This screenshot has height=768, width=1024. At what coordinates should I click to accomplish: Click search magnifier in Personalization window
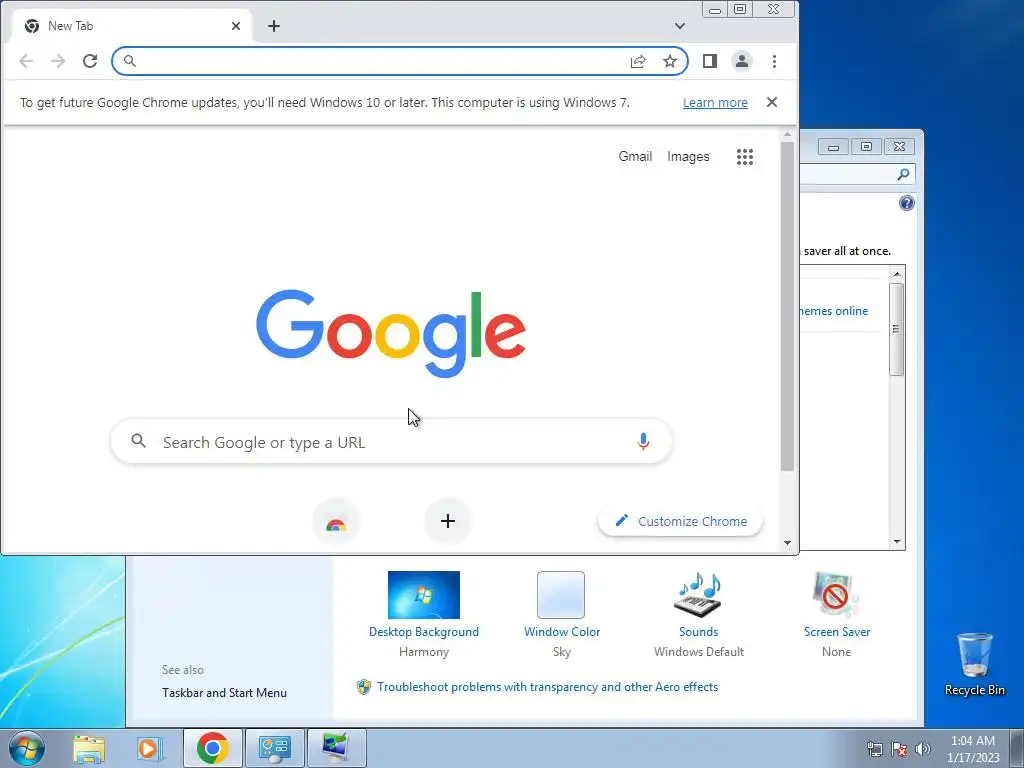(903, 174)
